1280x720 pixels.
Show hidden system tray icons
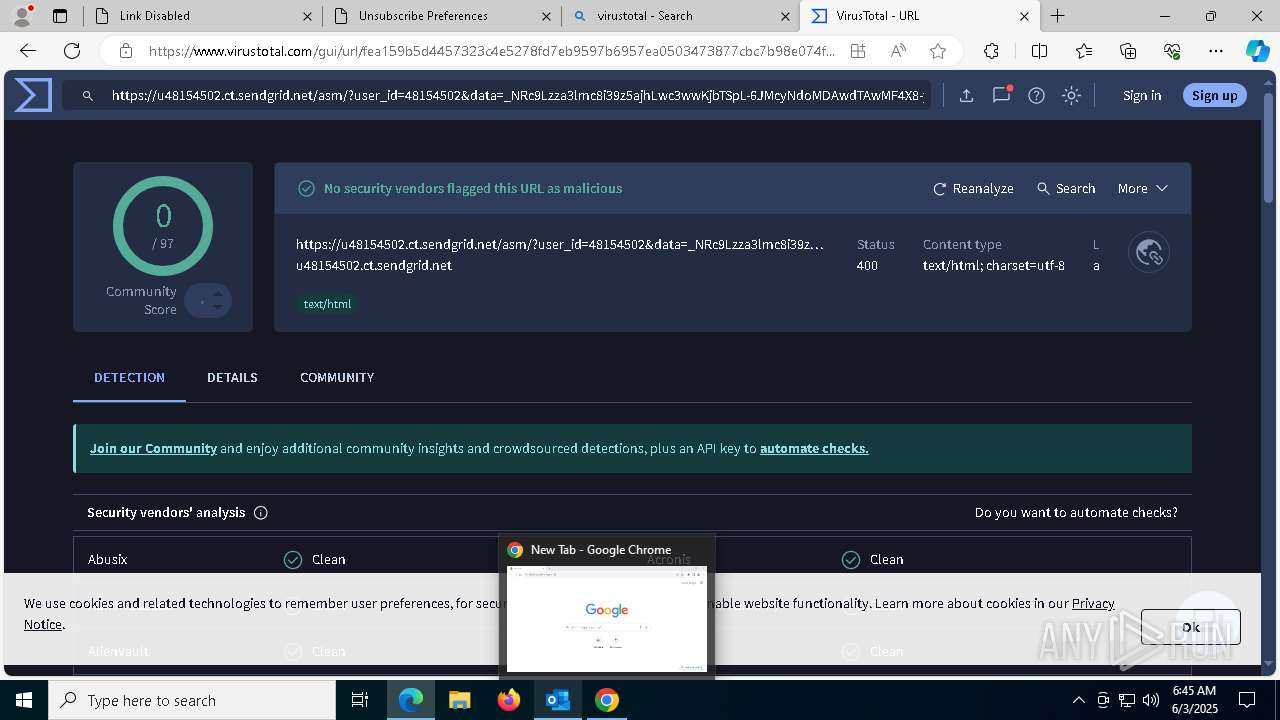click(x=1078, y=700)
